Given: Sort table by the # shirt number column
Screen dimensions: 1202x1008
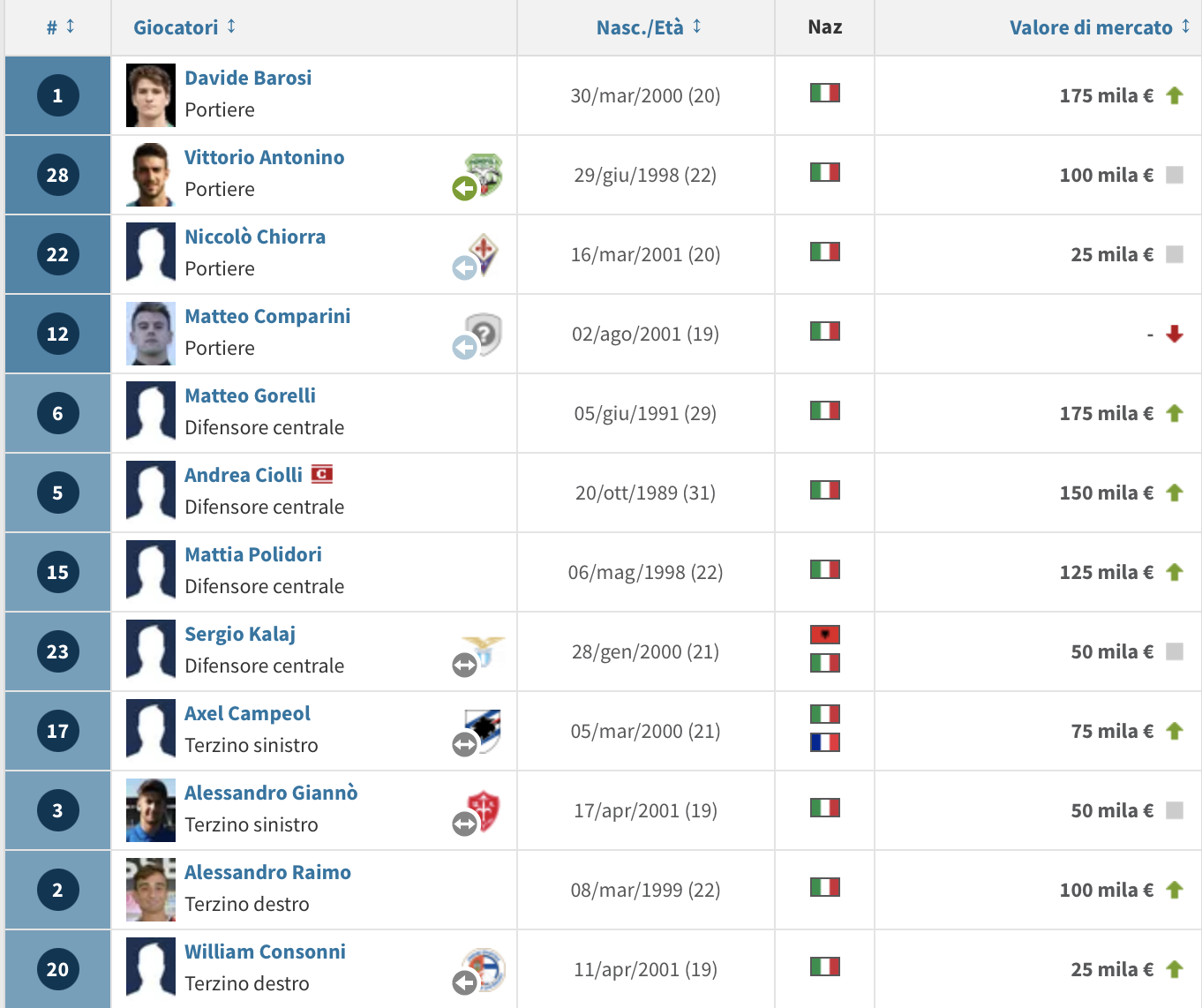Looking at the screenshot, I should pos(60,27).
